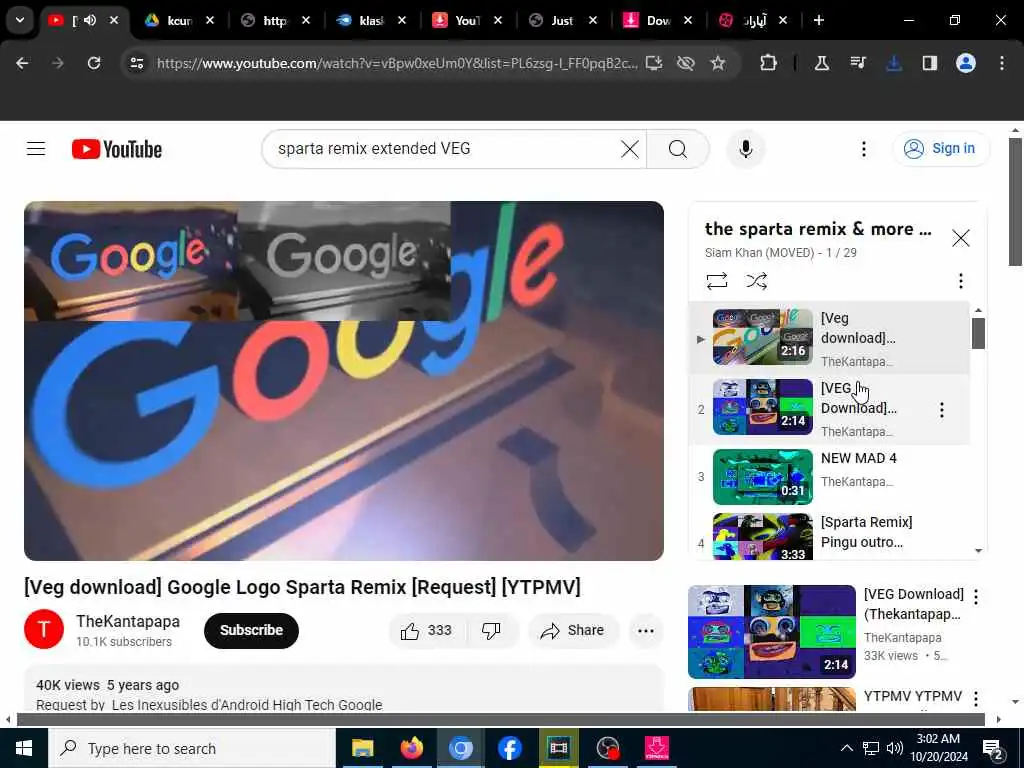Show hidden system tray icons
The height and width of the screenshot is (768, 1024).
pos(846,748)
